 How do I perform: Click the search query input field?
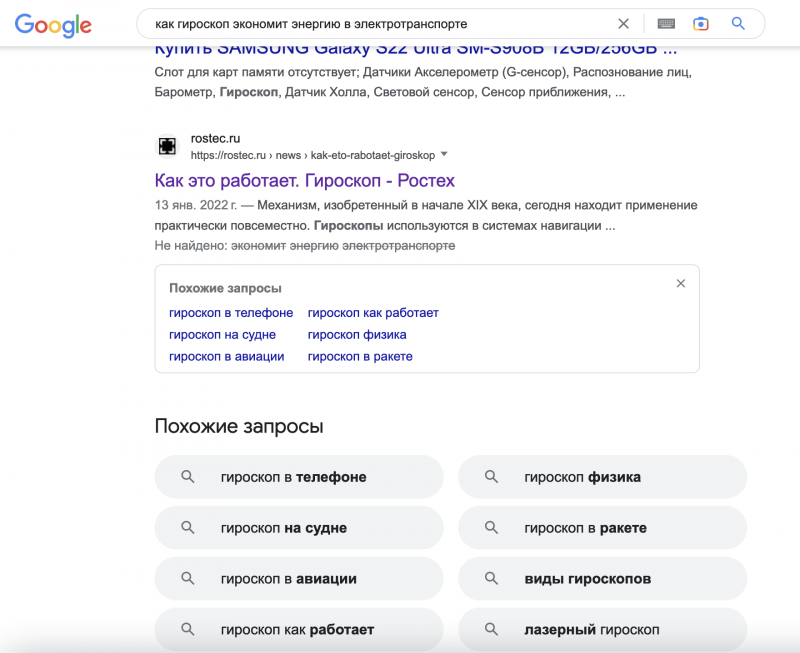[x=378, y=24]
